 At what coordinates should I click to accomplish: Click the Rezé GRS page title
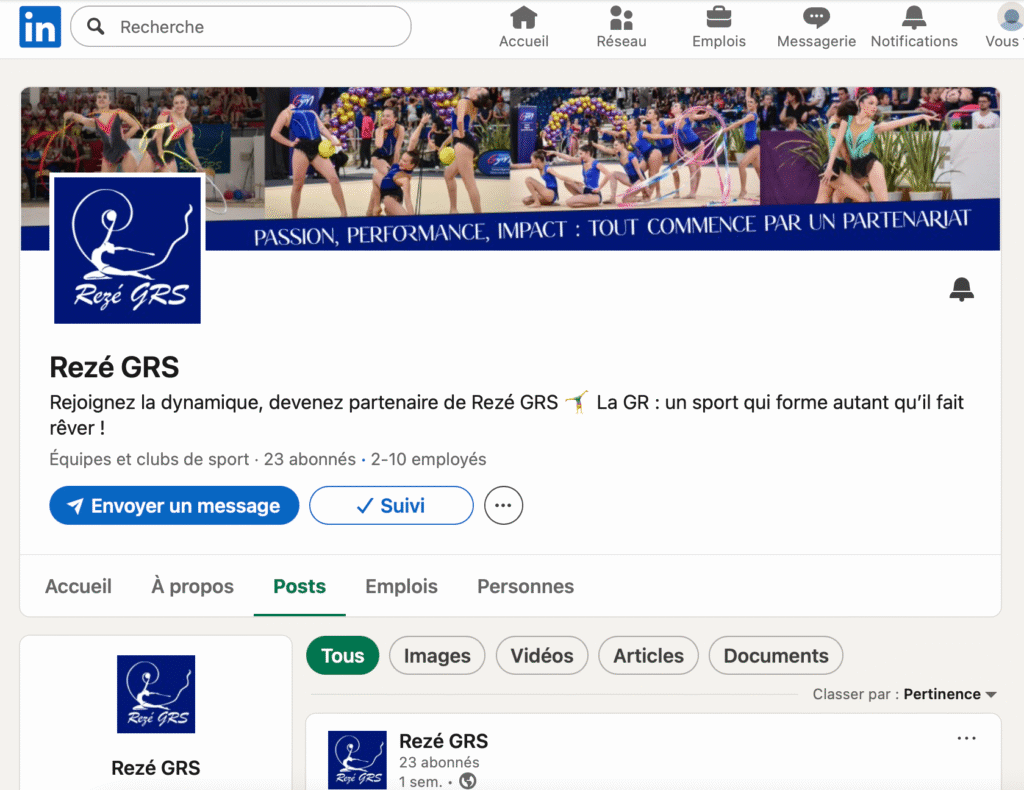tap(114, 368)
